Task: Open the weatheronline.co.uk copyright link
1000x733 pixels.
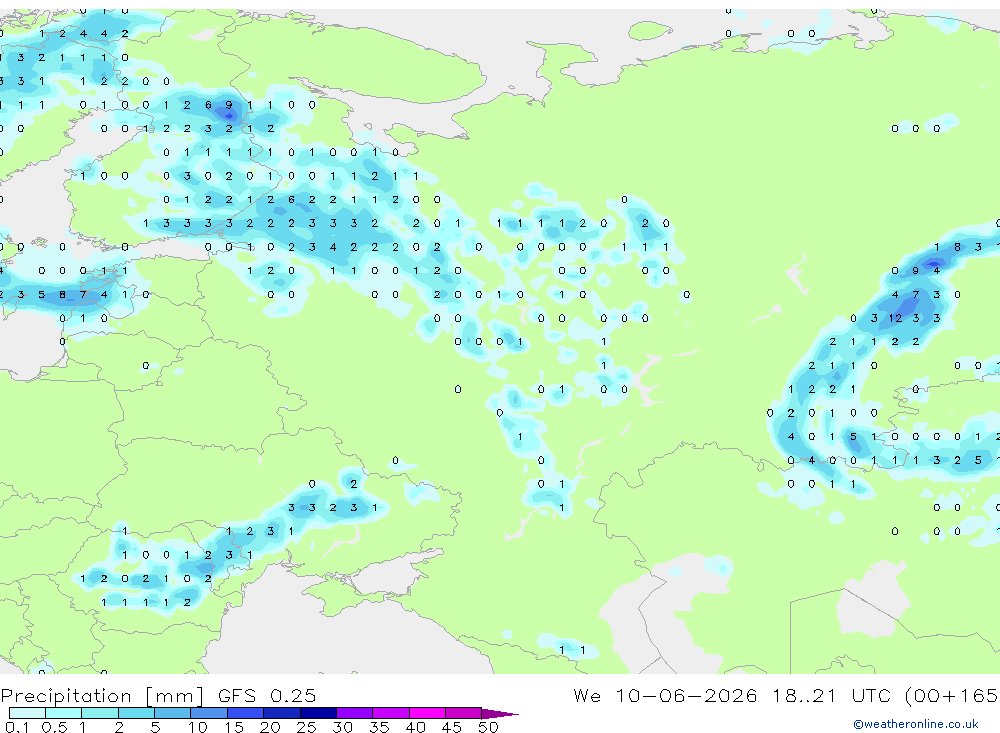Action: pyautogui.click(x=916, y=724)
